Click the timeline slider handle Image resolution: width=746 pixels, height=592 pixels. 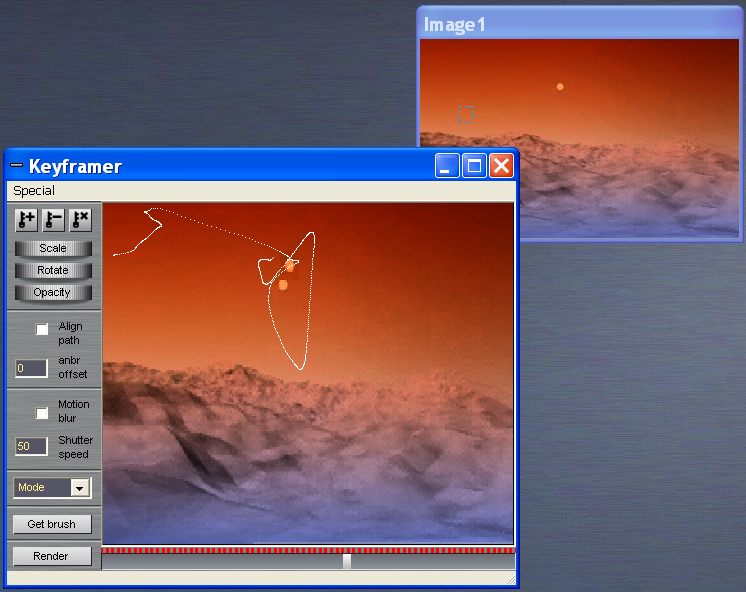tap(347, 561)
